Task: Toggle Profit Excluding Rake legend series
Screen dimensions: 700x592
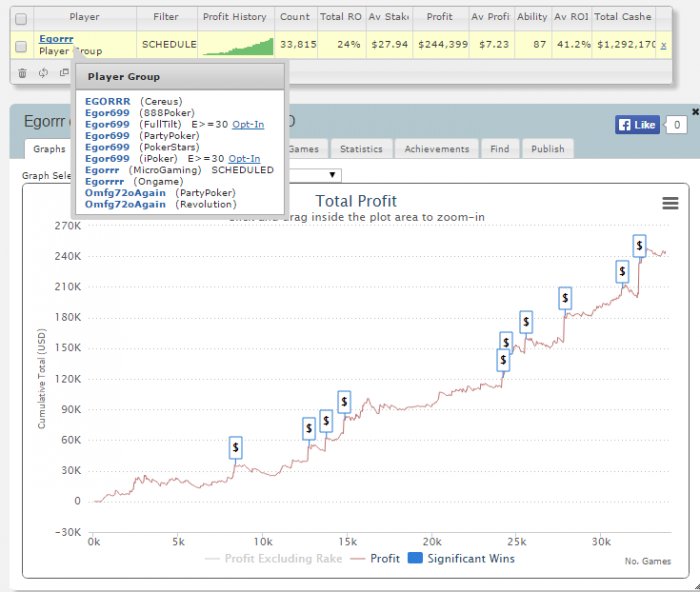Action: coord(273,559)
